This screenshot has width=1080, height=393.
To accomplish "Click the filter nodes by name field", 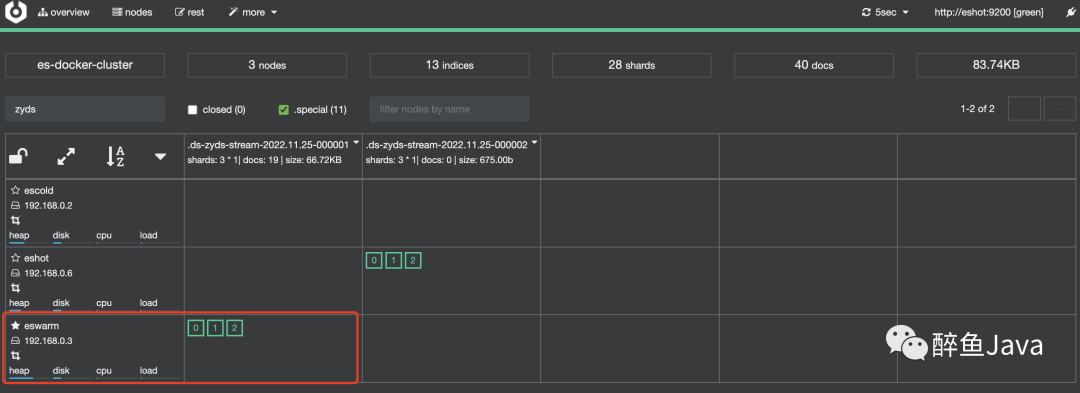I will pos(449,109).
